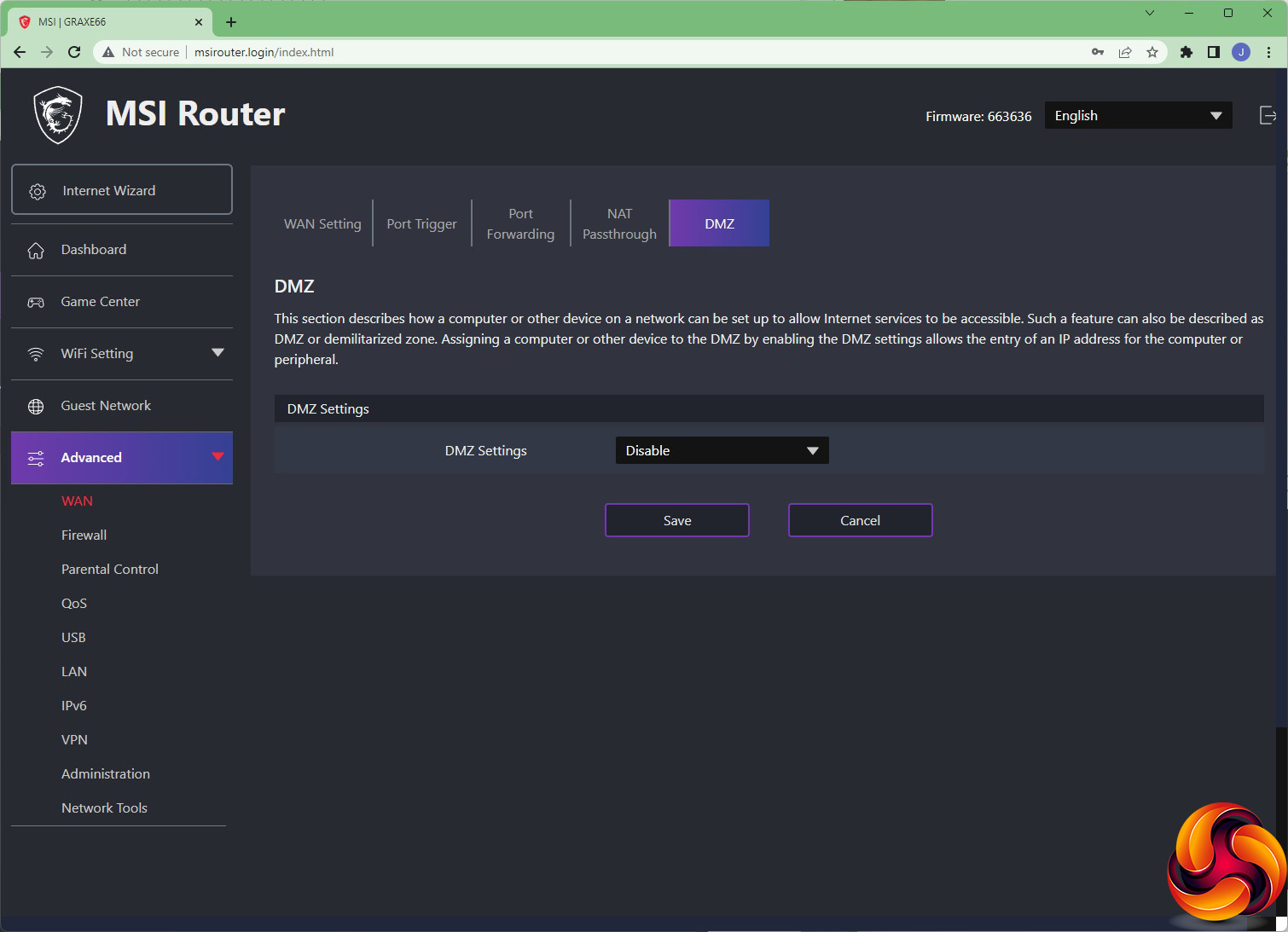Save the DMZ settings
This screenshot has height=932, width=1288.
677,520
